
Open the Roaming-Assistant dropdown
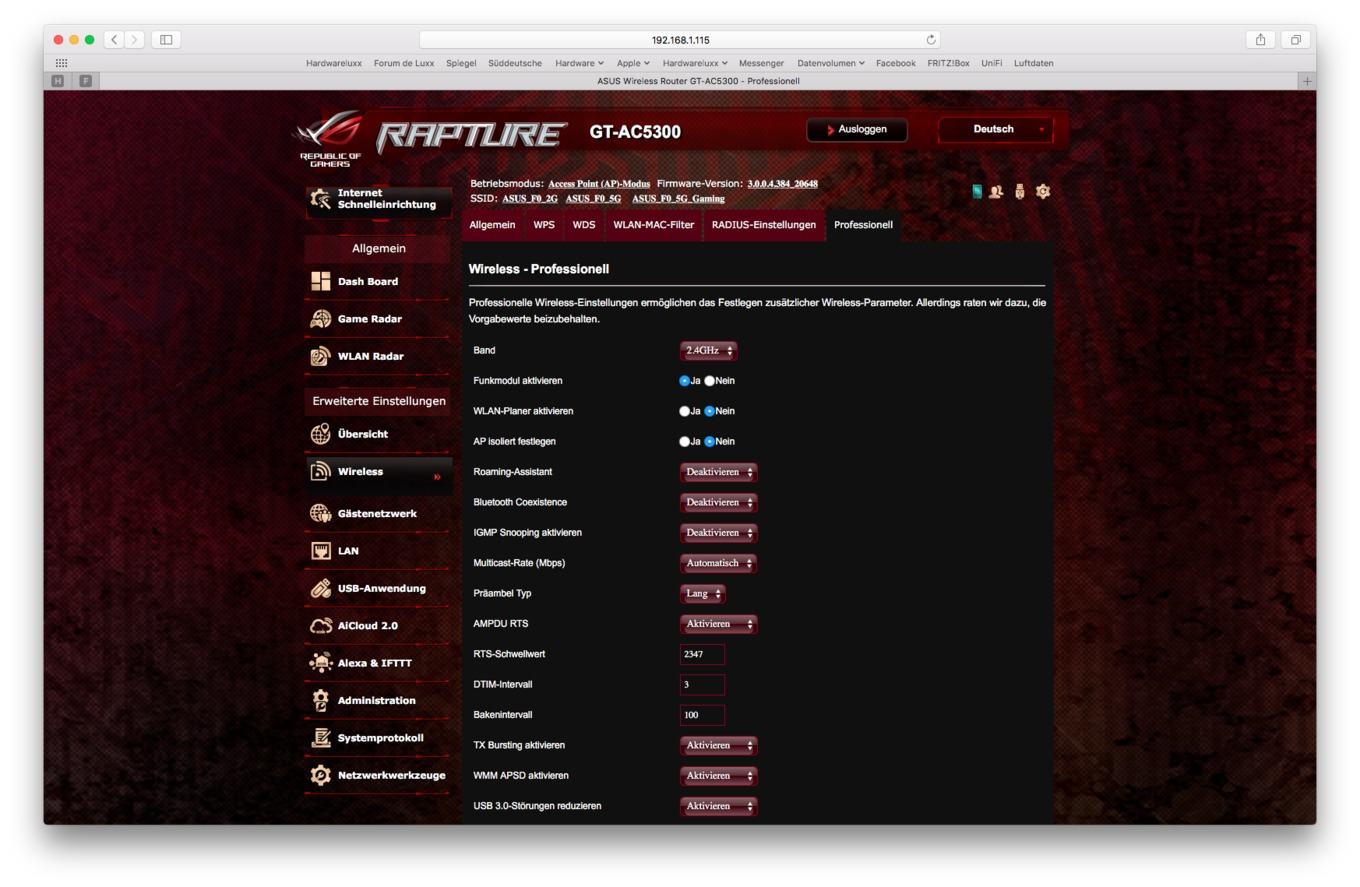pyautogui.click(x=719, y=472)
